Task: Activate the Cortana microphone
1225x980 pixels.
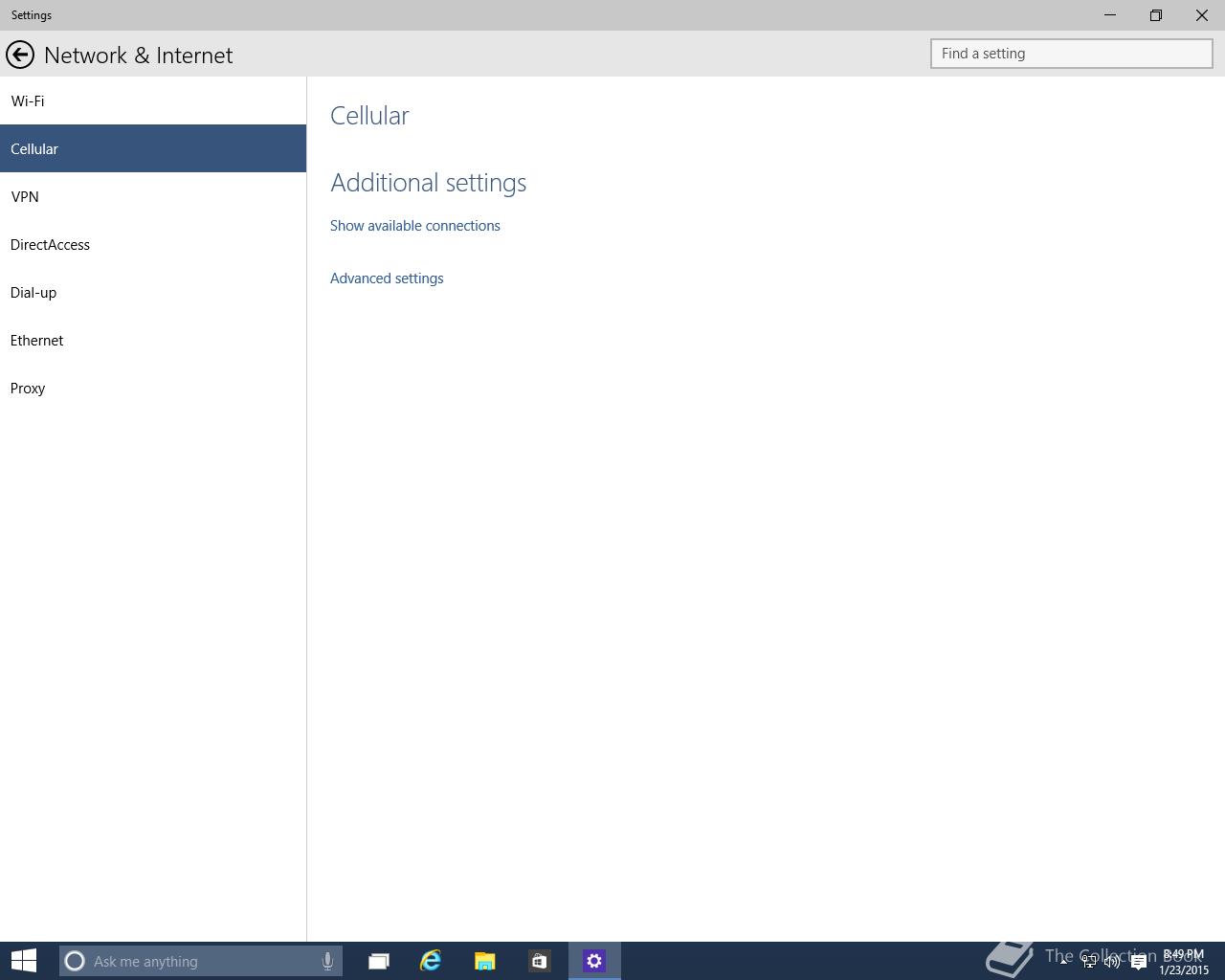Action: (327, 961)
